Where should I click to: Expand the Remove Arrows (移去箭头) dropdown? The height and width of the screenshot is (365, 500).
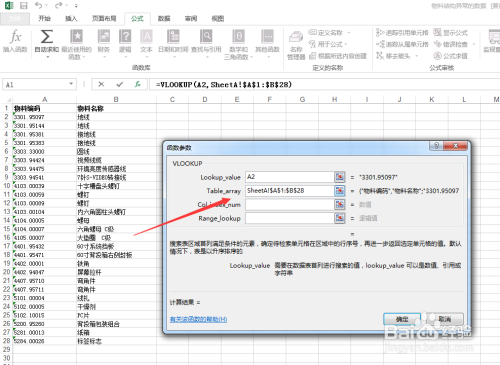[x=416, y=56]
